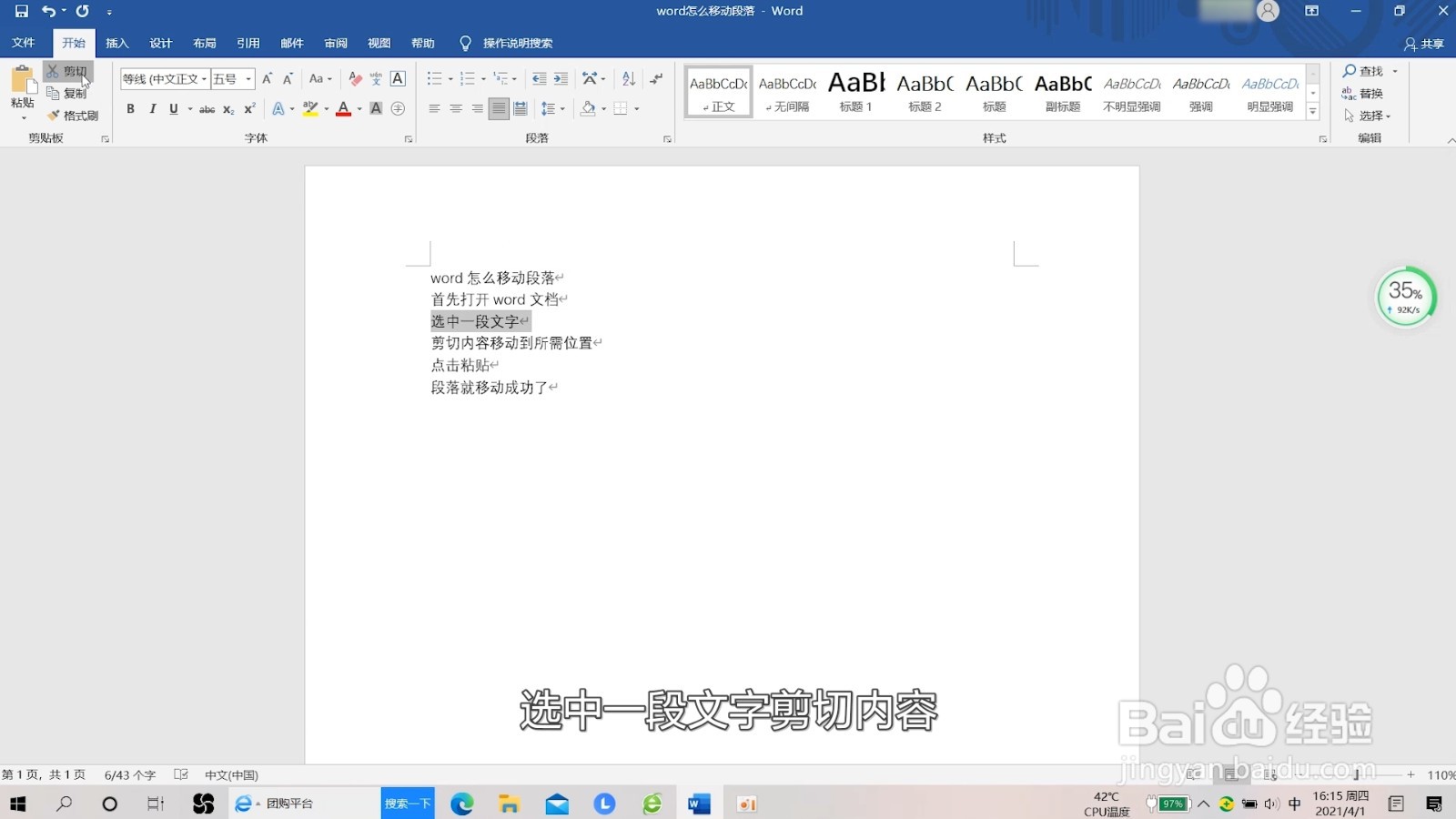
Task: Click the language 中文(中国) indicator
Action: [x=231, y=775]
